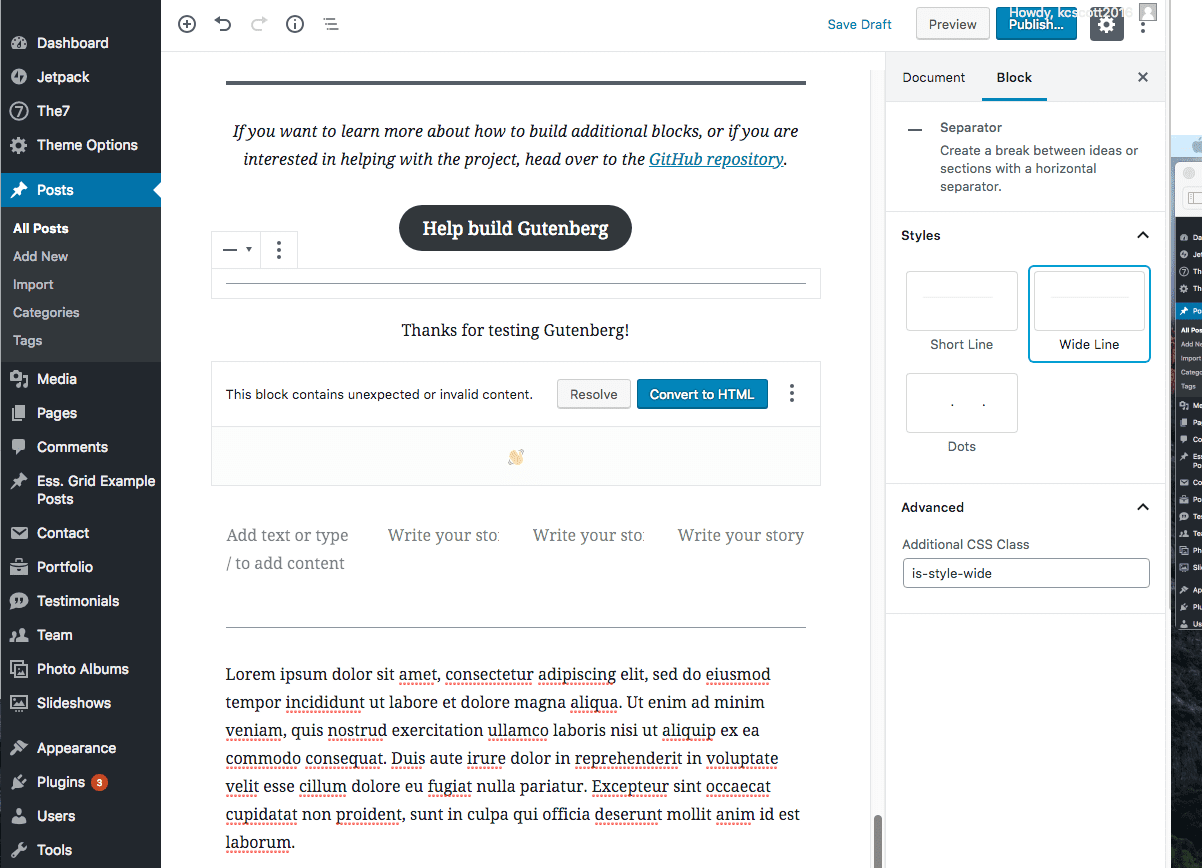1202x868 pixels.
Task: Open the block navigation list icon
Action: [x=330, y=24]
